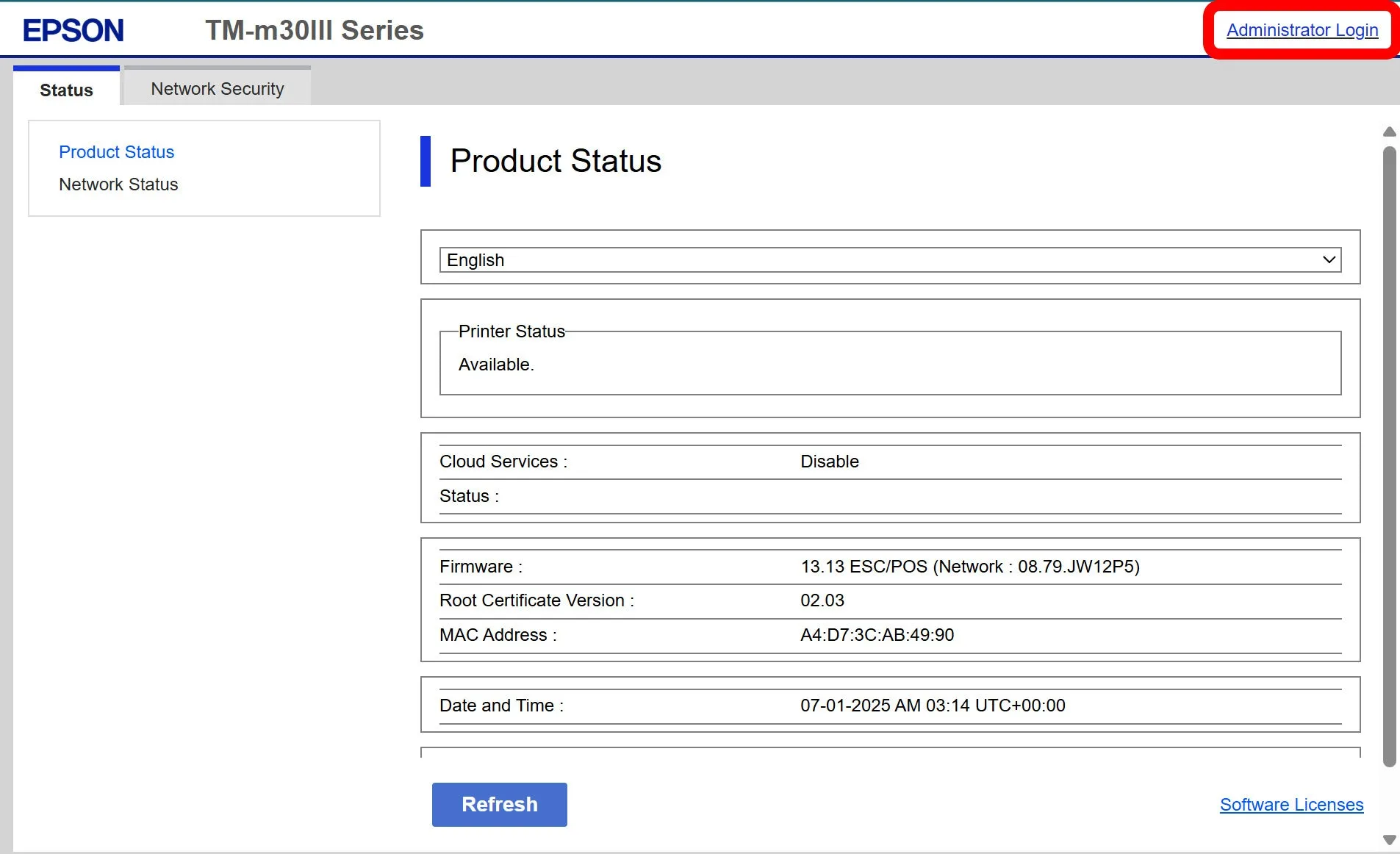Screen dimensions: 1400x854
Task: Click the Administrator Login link
Action: coord(1302,30)
